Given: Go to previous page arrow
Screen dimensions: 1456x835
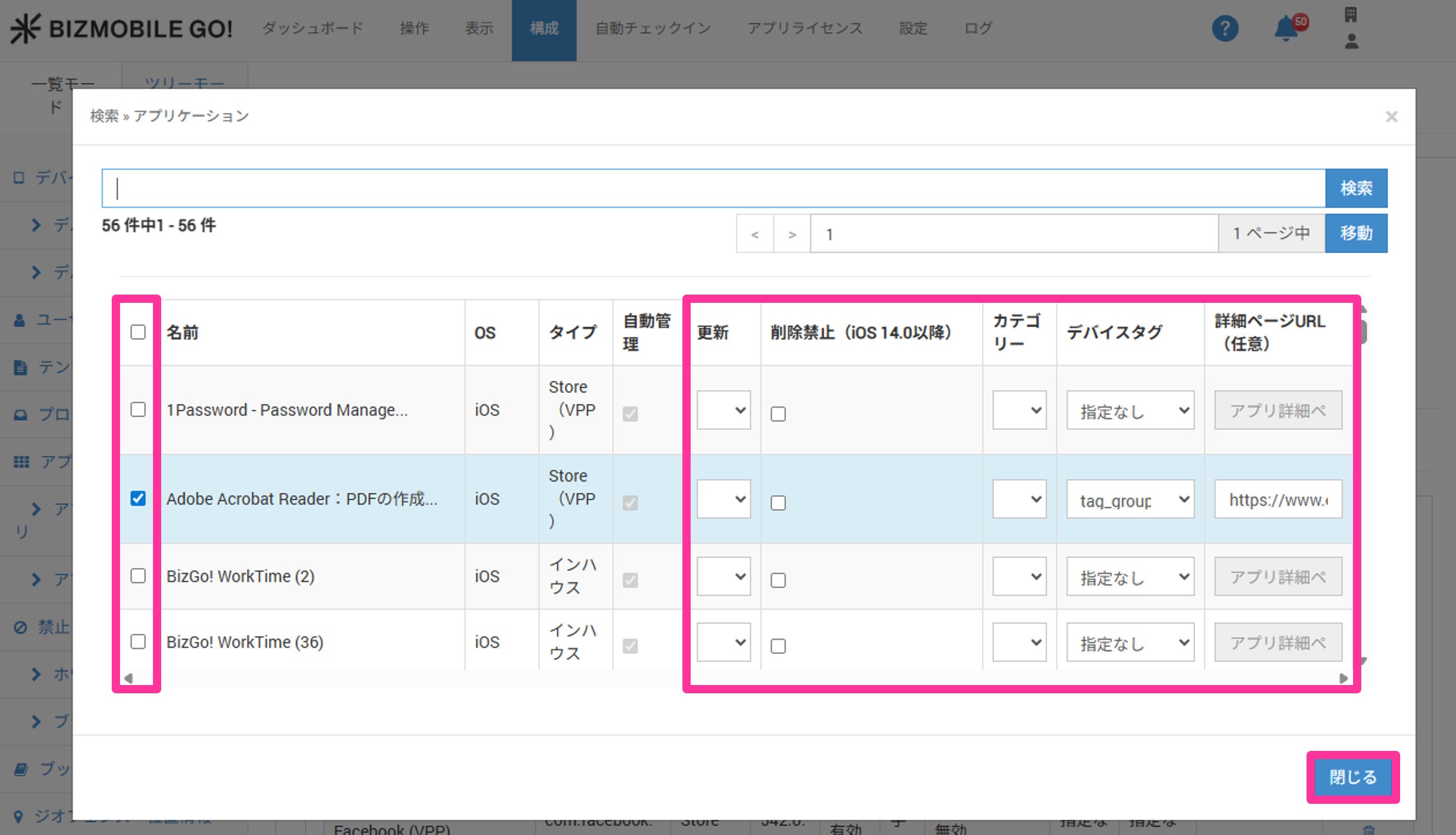Looking at the screenshot, I should 755,234.
